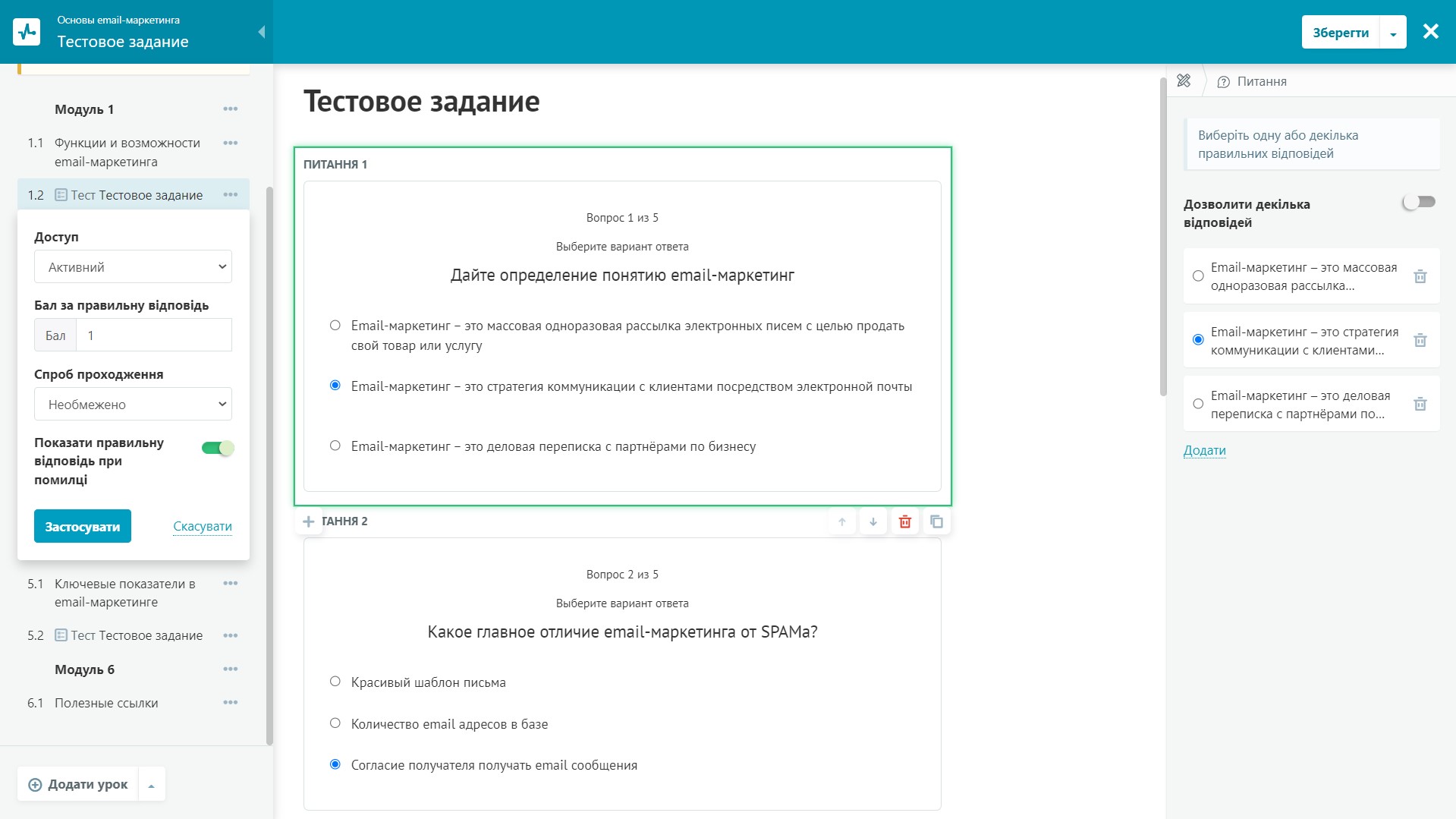Open the edit tools panel pencil icon

pyautogui.click(x=1184, y=80)
